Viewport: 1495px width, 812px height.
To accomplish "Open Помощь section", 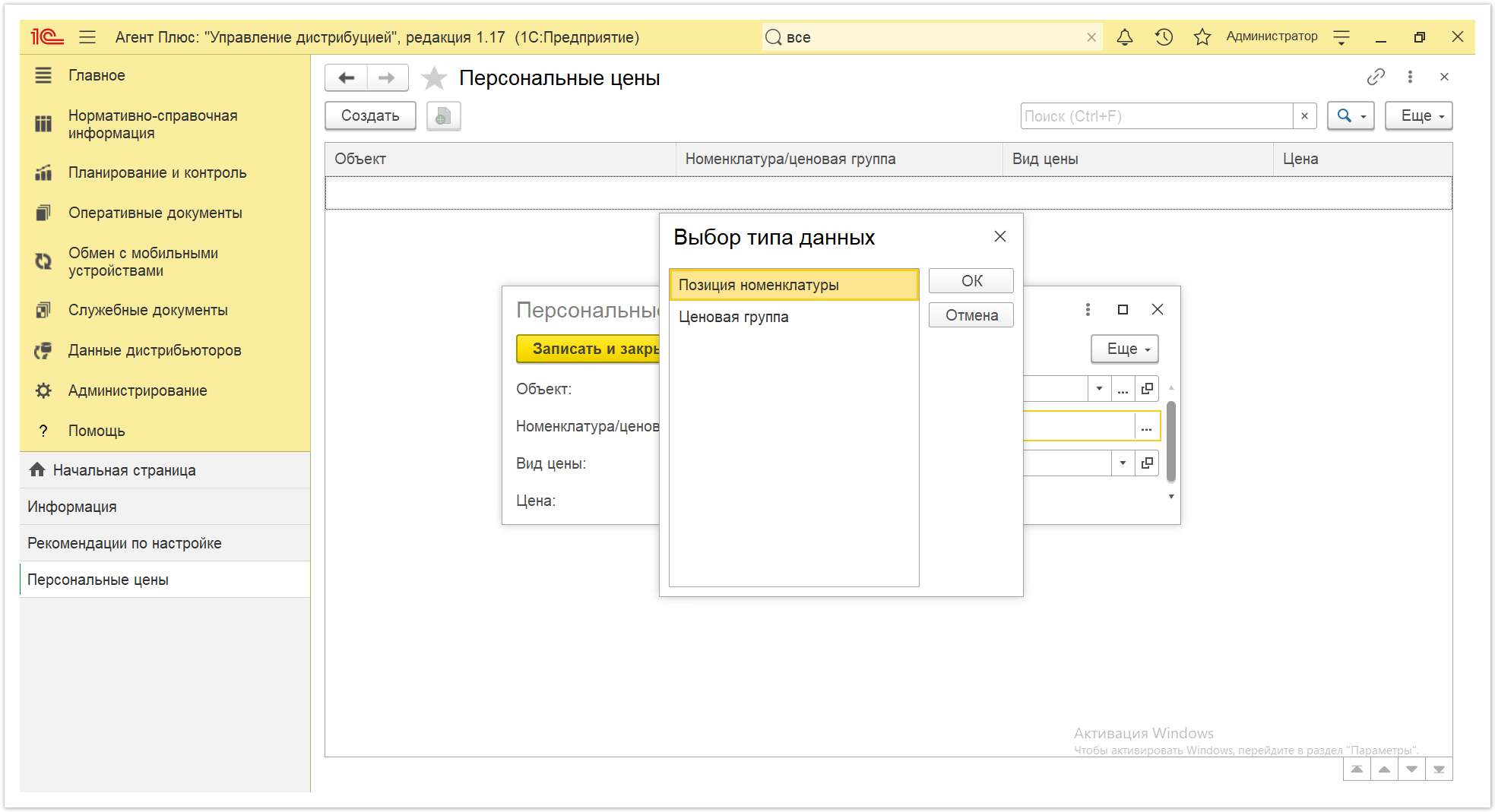I will 165,431.
